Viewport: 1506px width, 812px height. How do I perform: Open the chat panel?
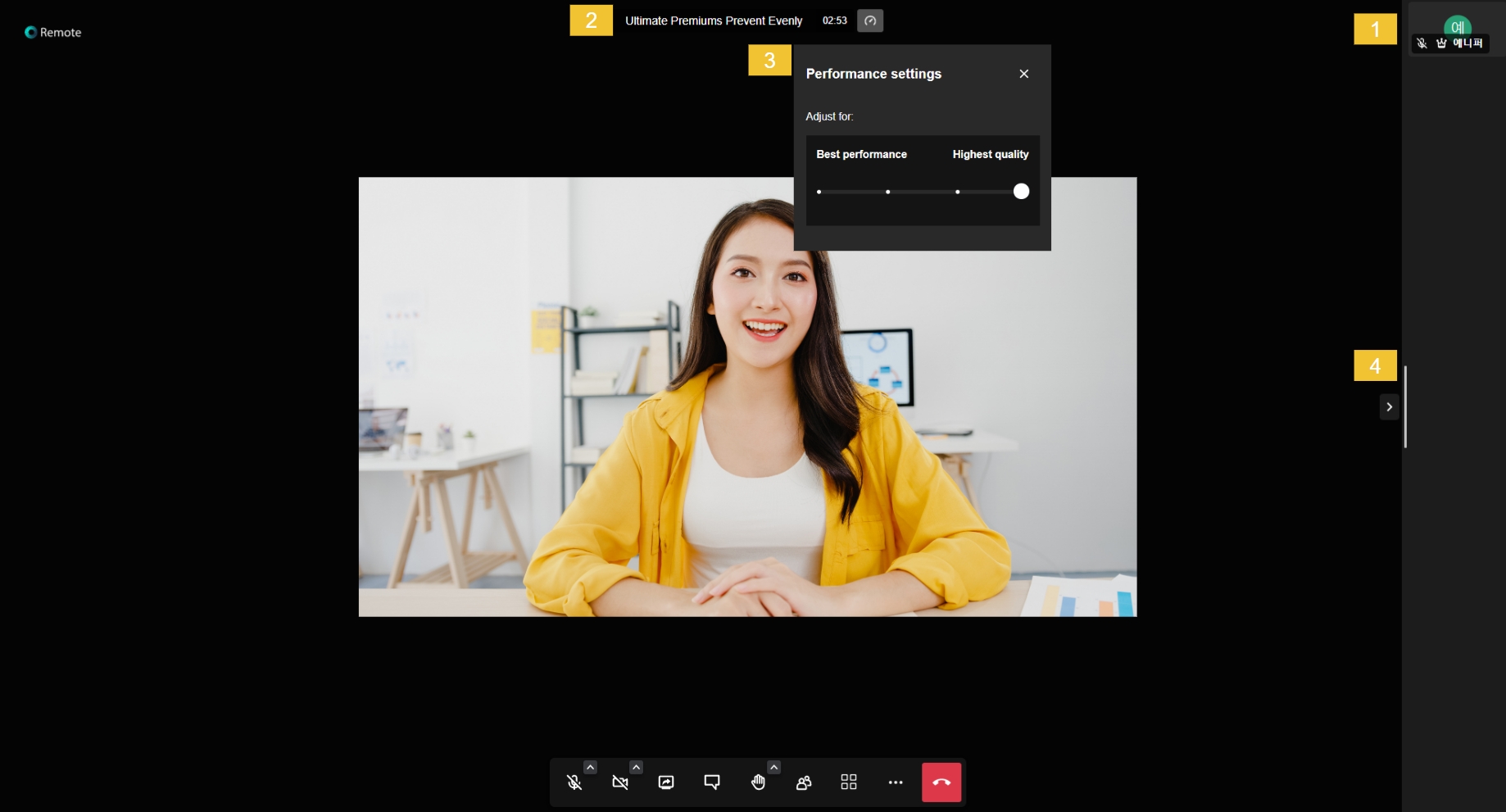712,783
